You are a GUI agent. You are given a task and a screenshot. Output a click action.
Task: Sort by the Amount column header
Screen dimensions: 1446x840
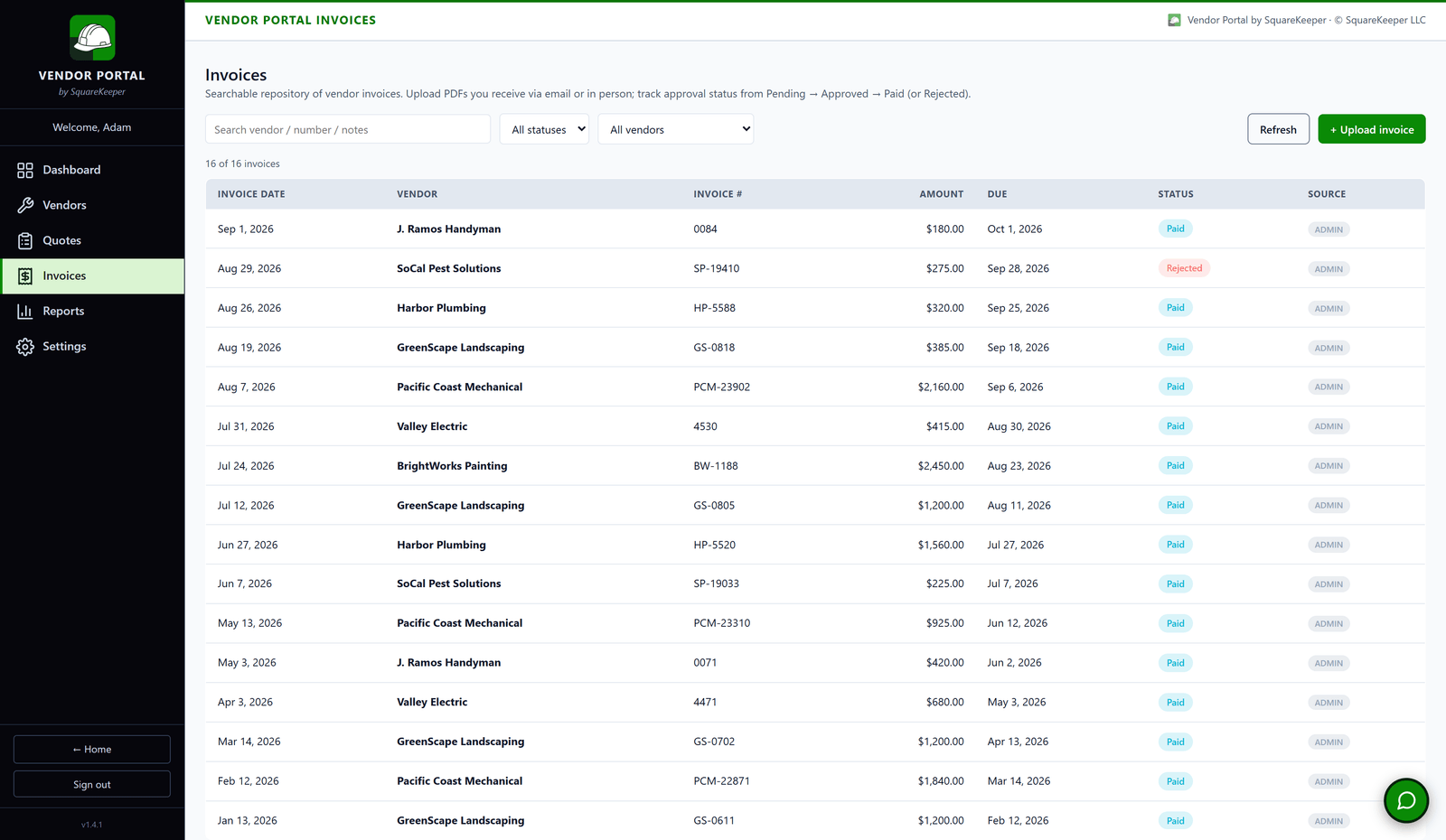point(942,194)
